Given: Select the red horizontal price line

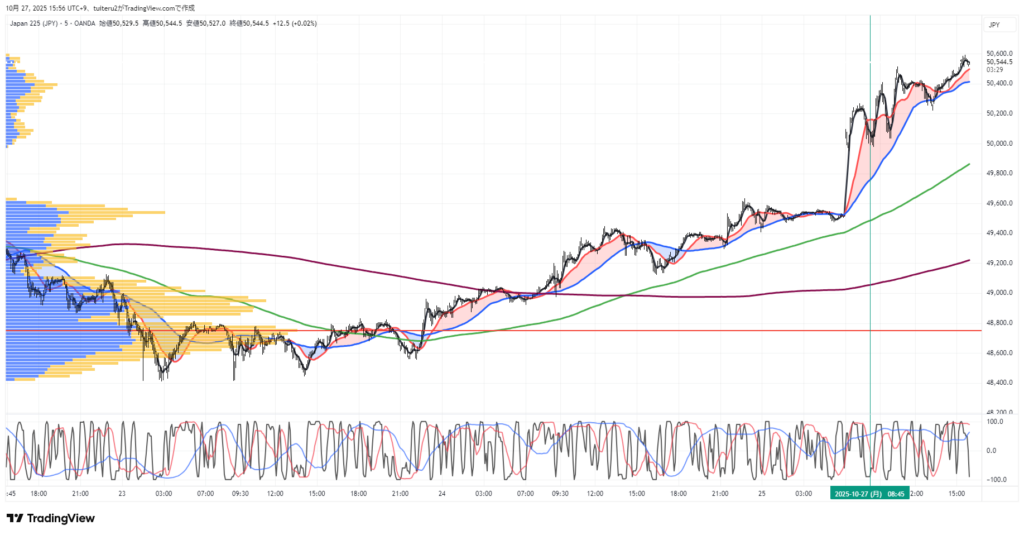Looking at the screenshot, I should [x=600, y=330].
